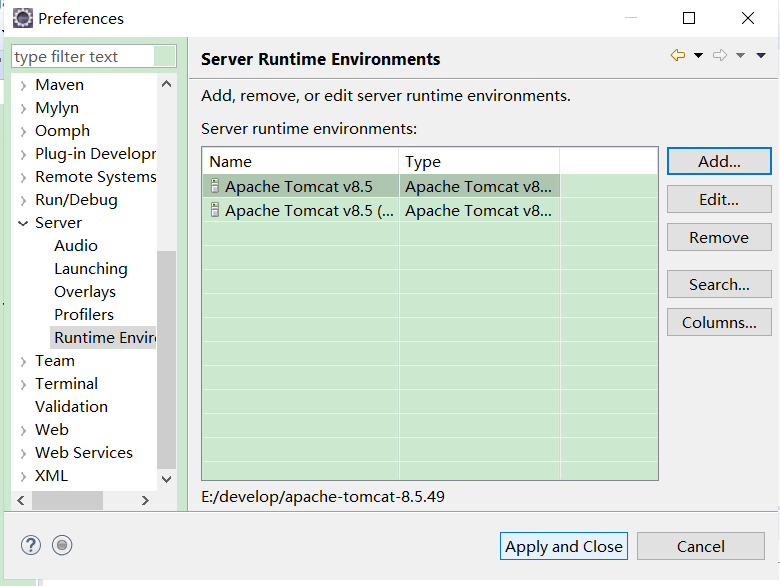The width and height of the screenshot is (780, 586).
Task: Open the view menu triangle in header
Action: (761, 55)
